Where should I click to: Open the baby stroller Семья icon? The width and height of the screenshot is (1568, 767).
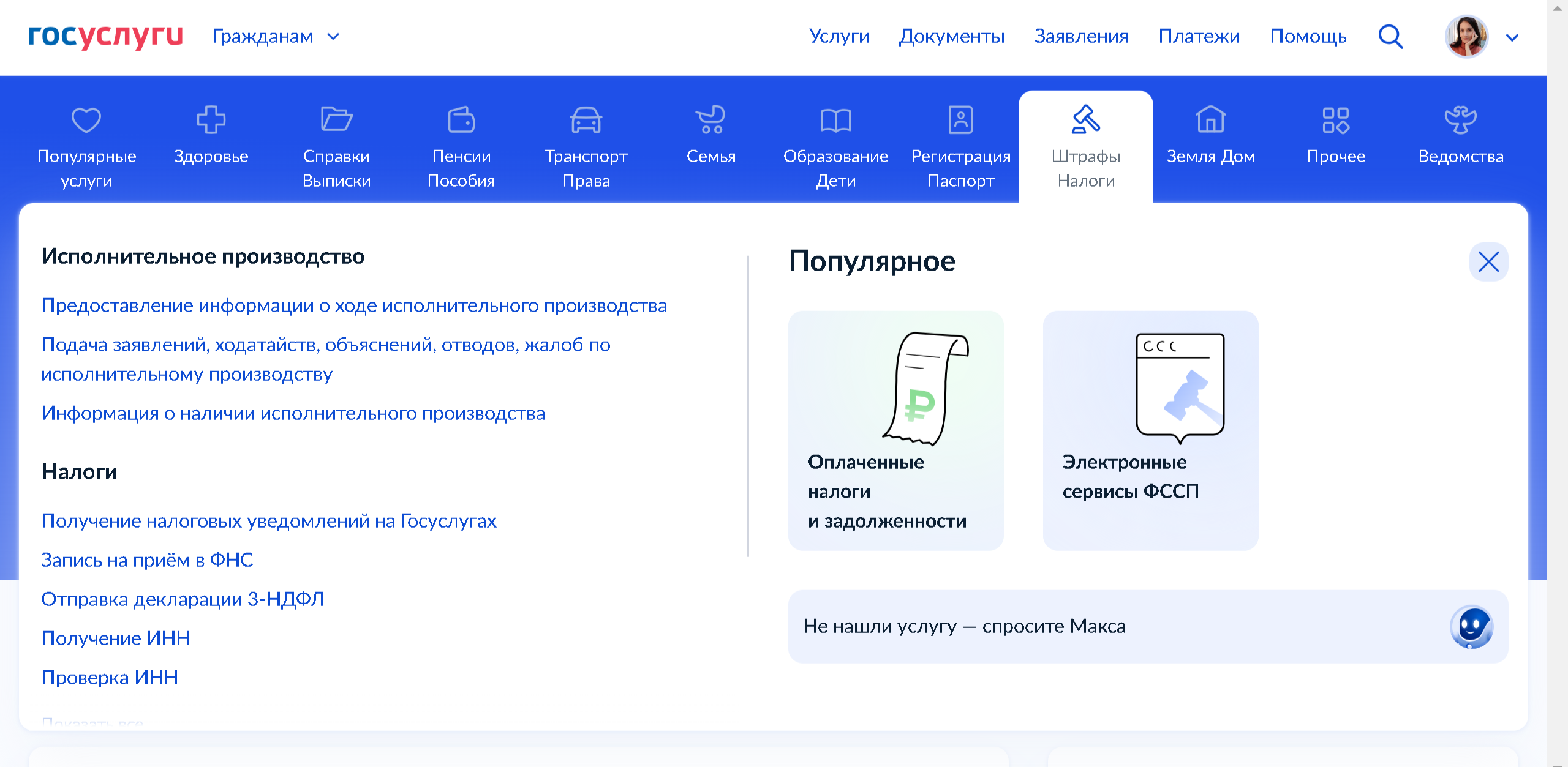pyautogui.click(x=710, y=119)
